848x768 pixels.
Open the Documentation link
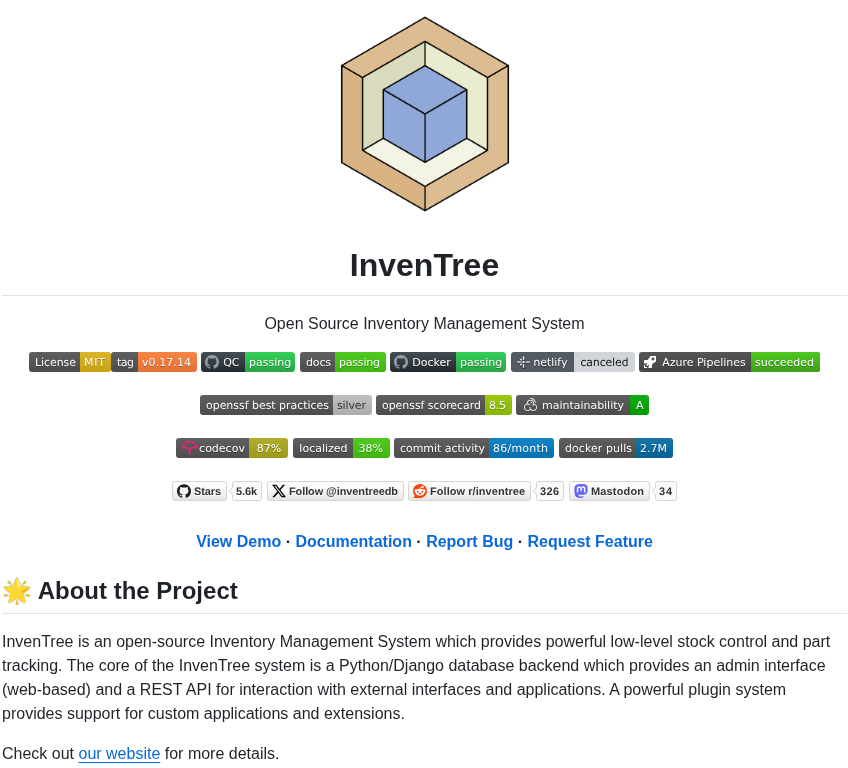point(353,541)
